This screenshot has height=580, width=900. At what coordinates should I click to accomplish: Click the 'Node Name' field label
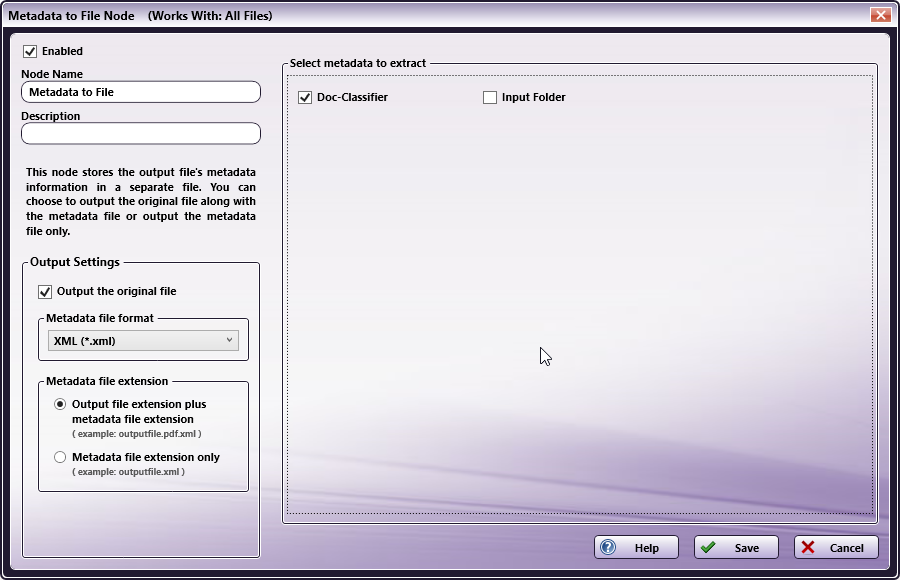[x=52, y=74]
